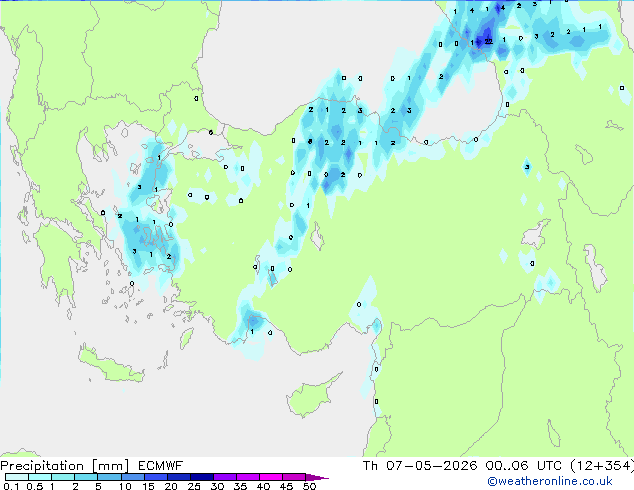The height and width of the screenshot is (490, 634).
Task: Click the '22' precipitation value on map
Action: 488,41
